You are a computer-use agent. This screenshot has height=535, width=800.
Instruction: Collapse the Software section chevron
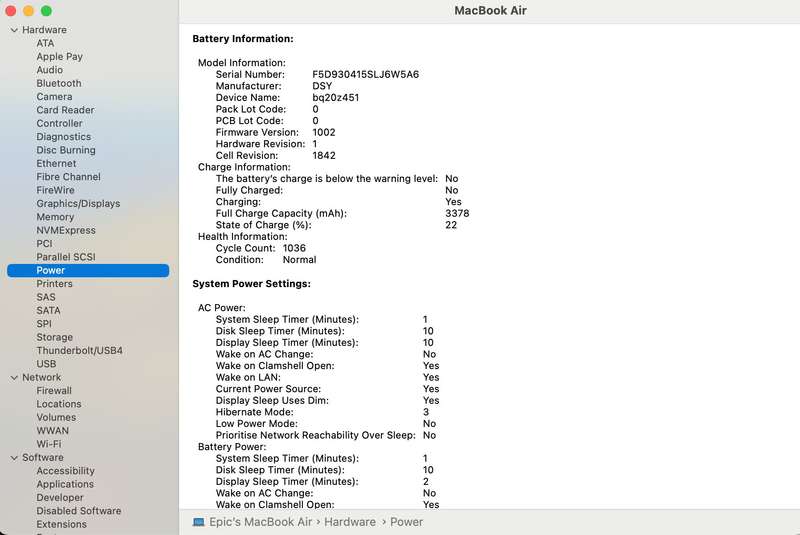[x=14, y=458]
